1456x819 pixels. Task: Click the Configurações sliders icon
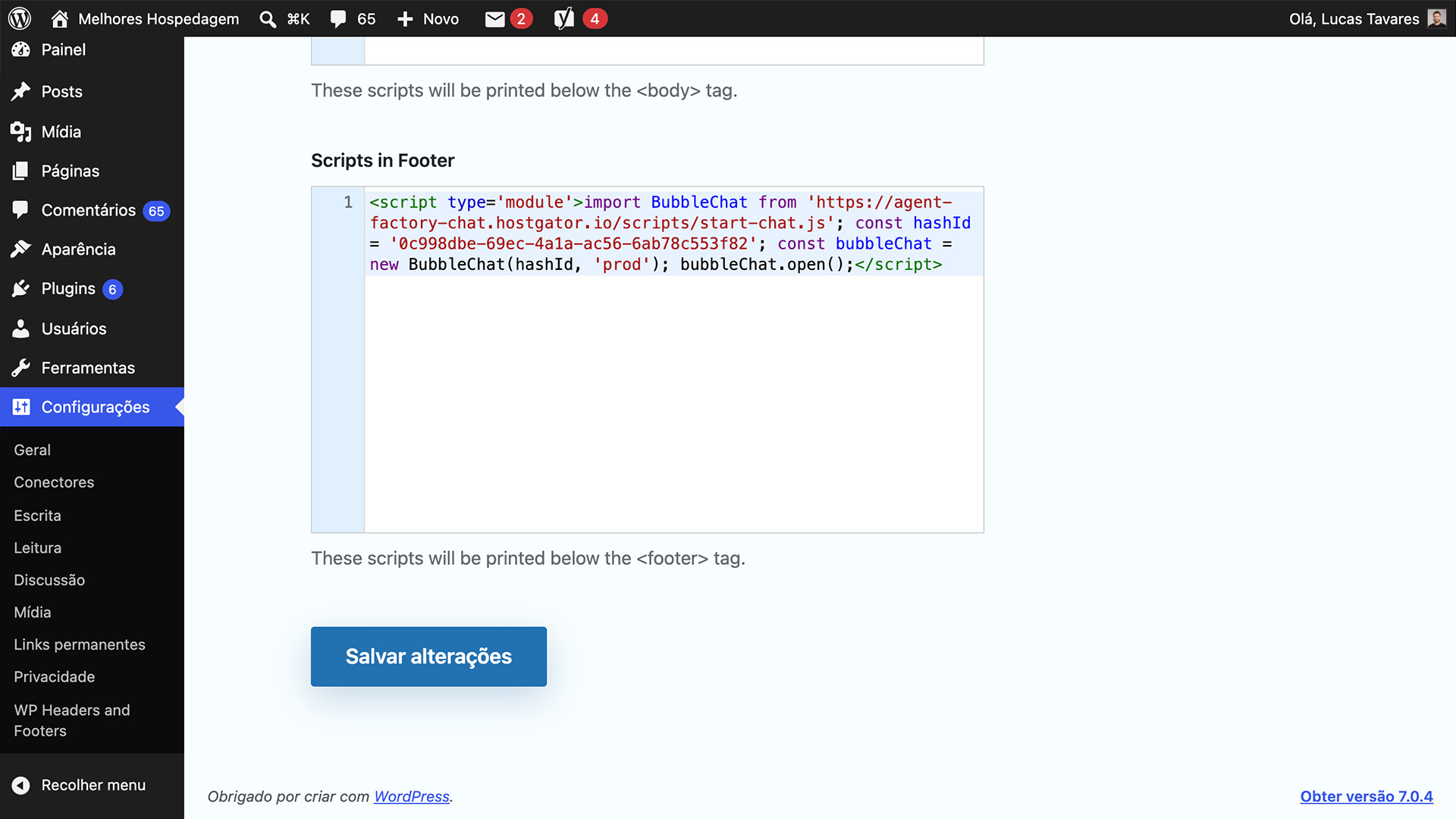click(x=21, y=407)
